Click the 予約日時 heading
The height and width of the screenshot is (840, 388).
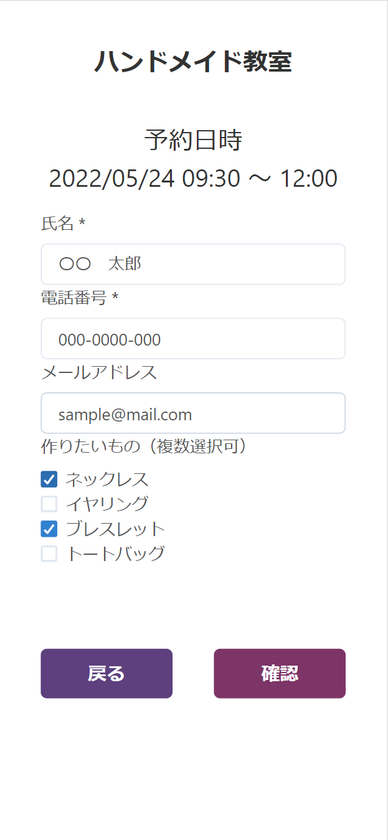click(x=193, y=140)
